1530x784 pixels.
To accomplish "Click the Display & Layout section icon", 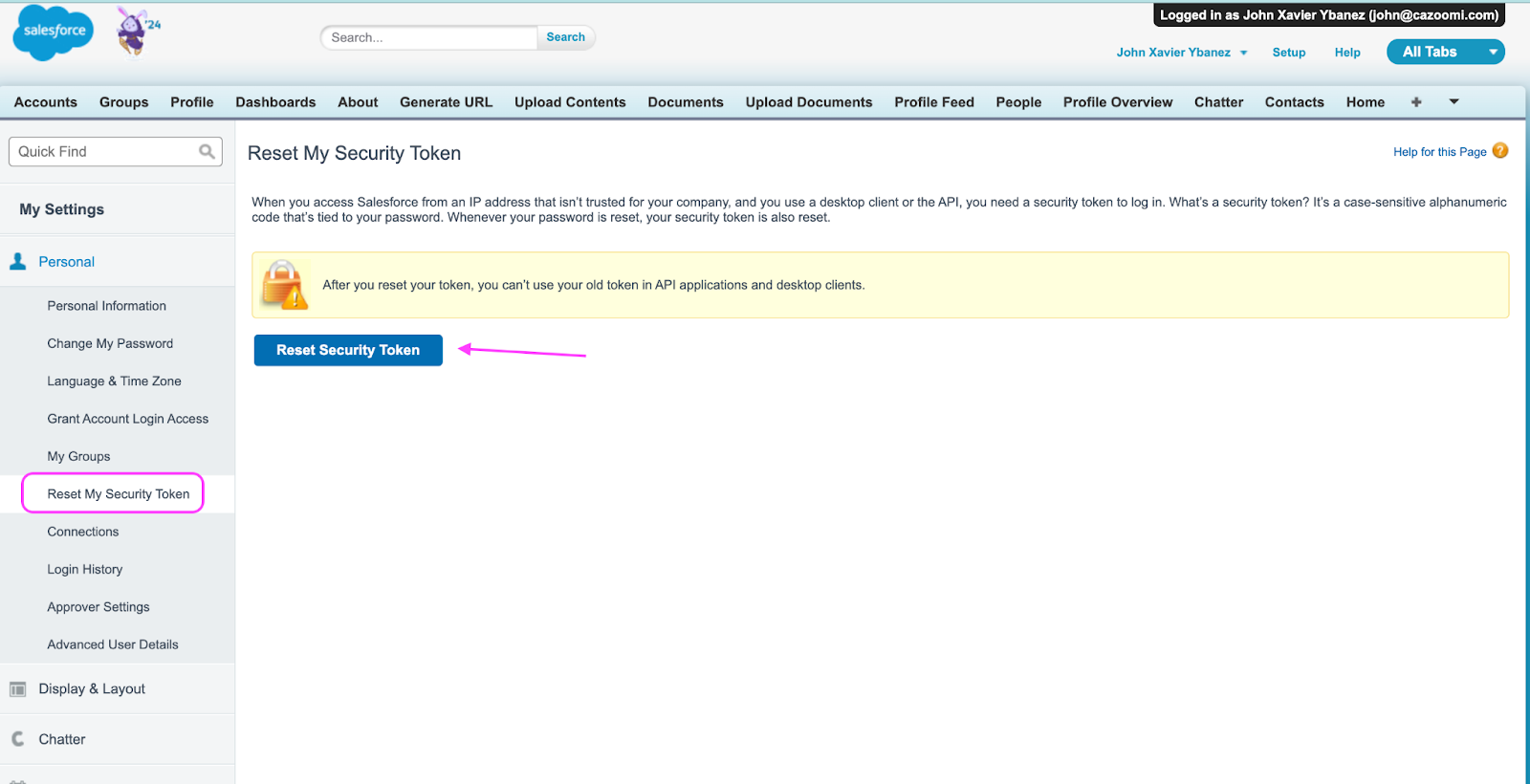I will coord(18,689).
